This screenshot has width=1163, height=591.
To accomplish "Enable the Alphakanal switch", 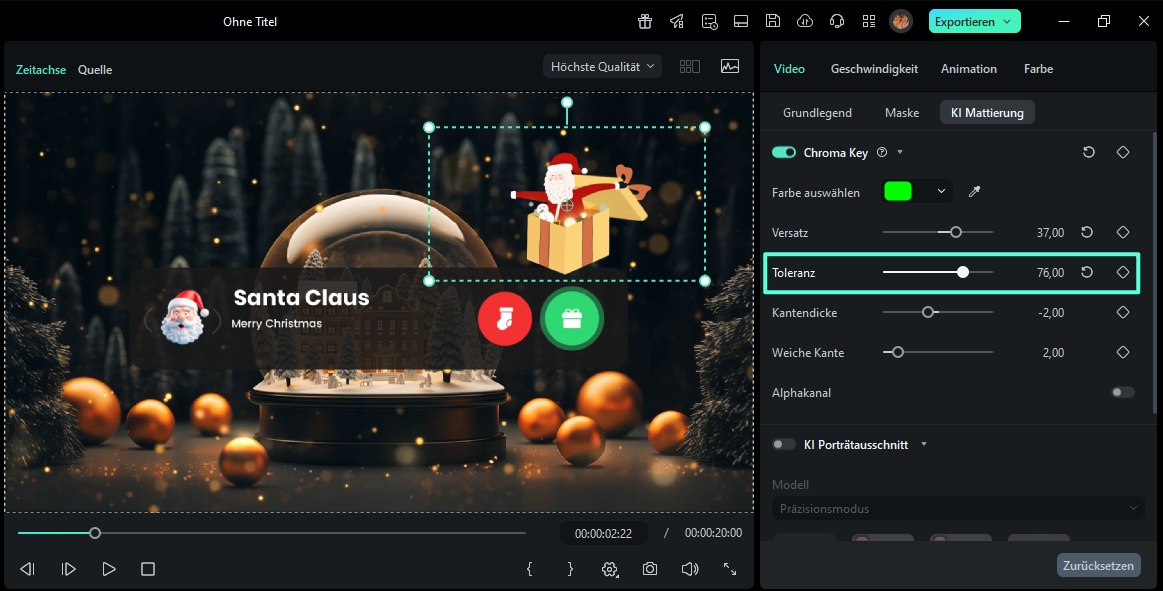I will [x=1123, y=393].
